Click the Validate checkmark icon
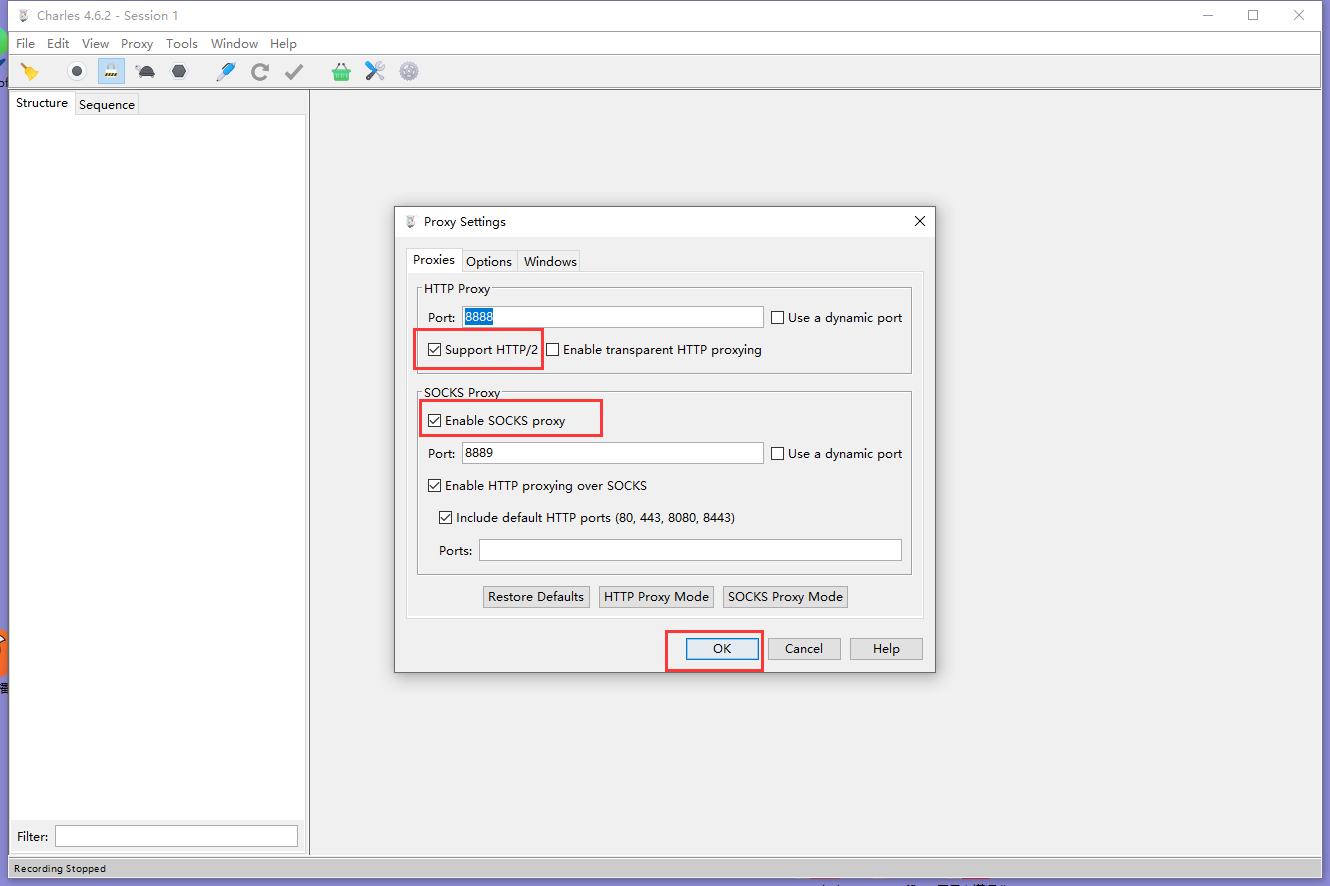Screen dimensions: 1330x886 click(x=294, y=71)
